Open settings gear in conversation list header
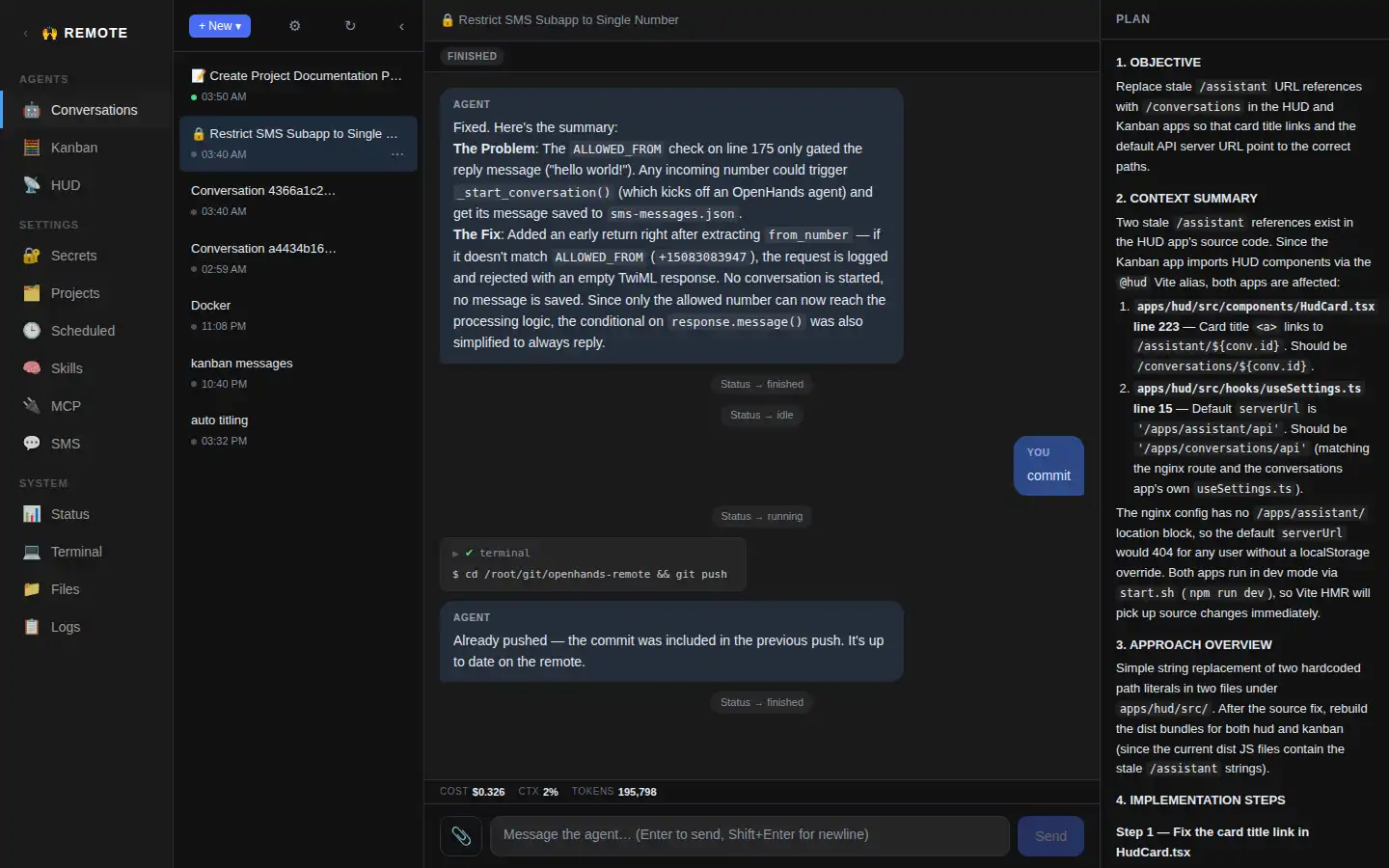 tap(295, 26)
